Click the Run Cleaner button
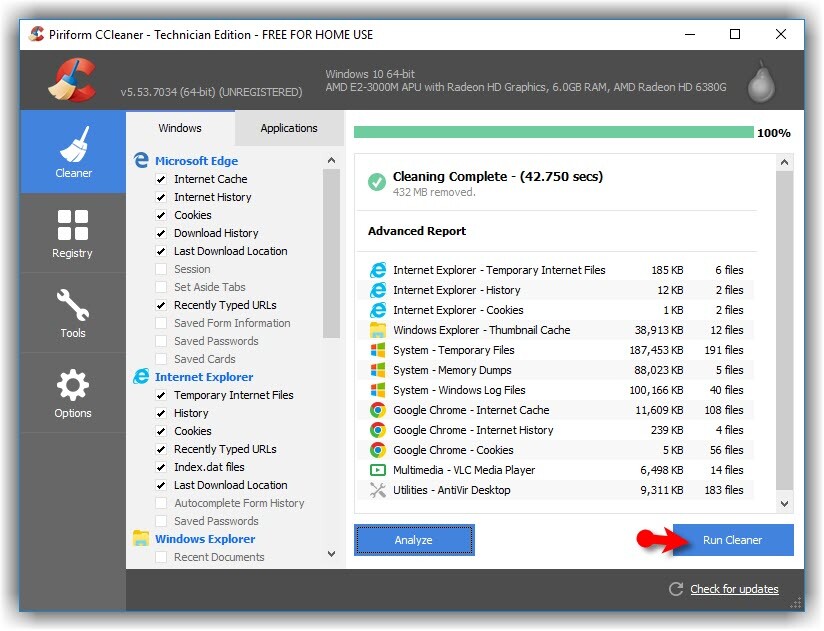The width and height of the screenshot is (824, 631). [733, 540]
